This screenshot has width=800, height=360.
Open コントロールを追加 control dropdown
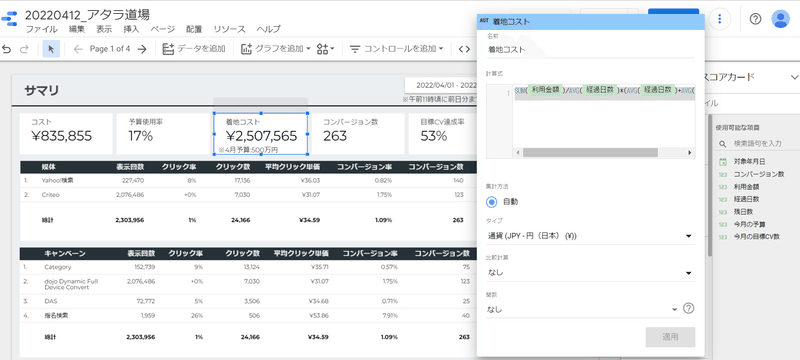(x=396, y=49)
